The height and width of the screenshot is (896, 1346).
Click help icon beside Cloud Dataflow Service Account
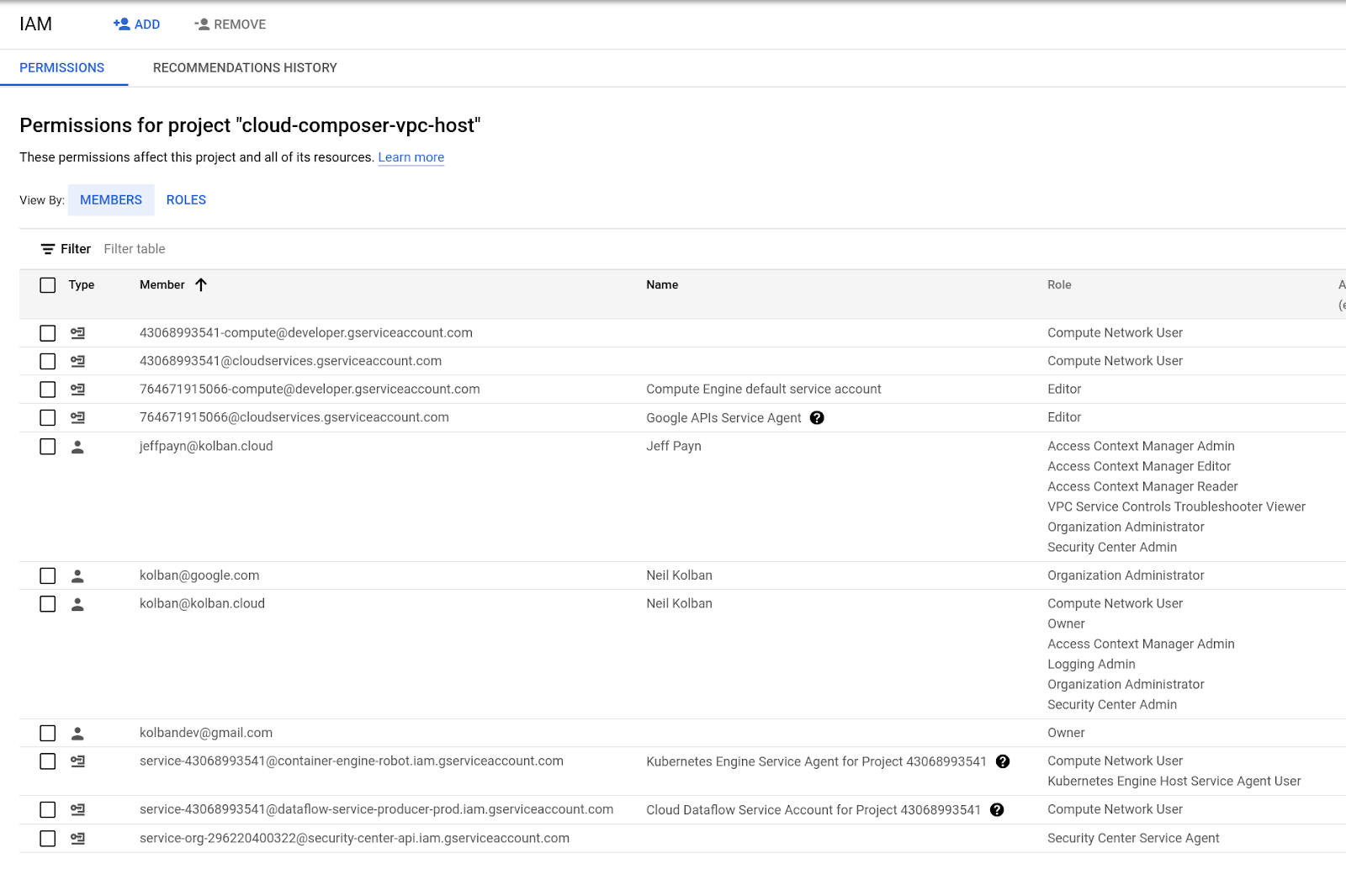click(x=997, y=810)
